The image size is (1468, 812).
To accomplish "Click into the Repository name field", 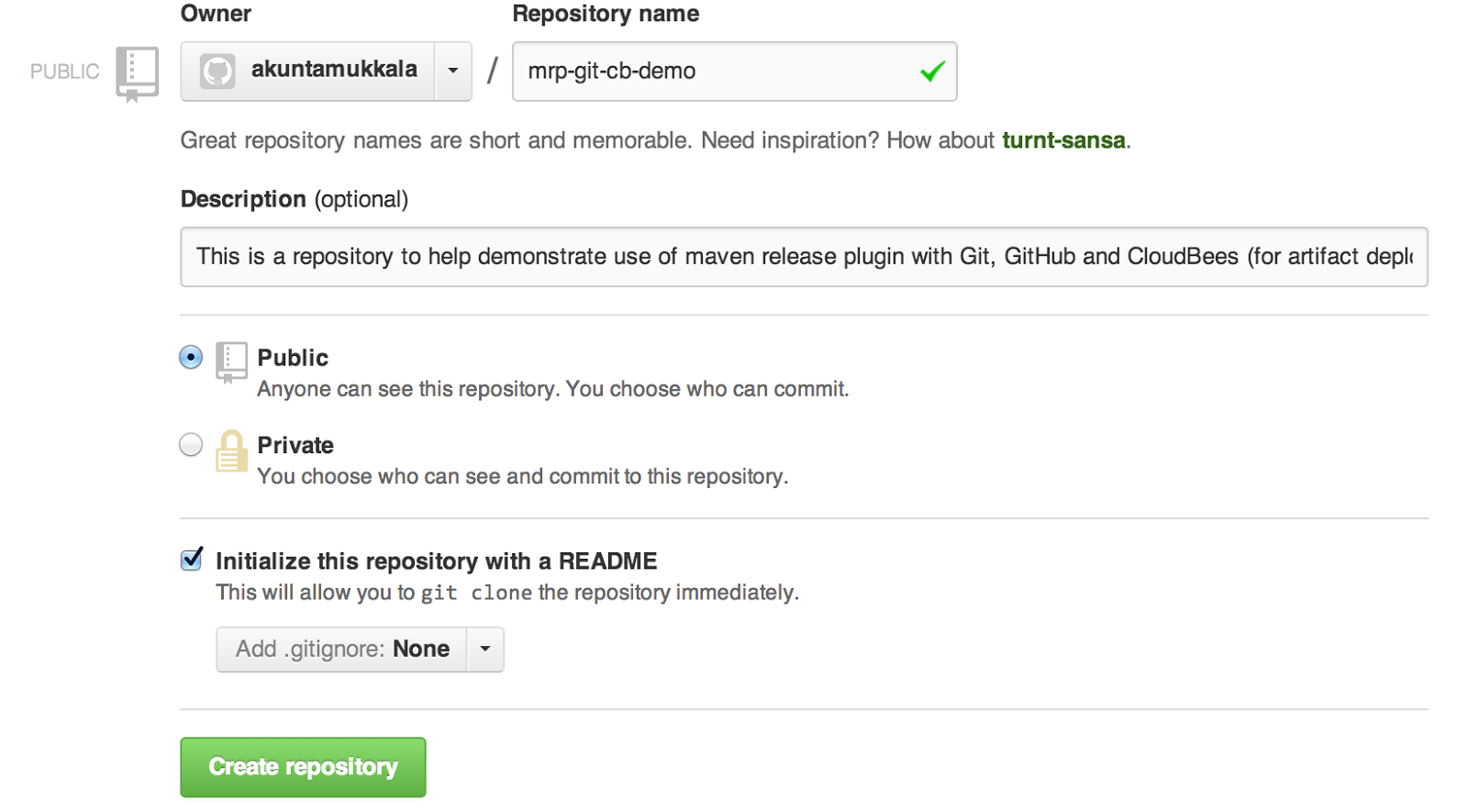I will pyautogui.click(x=716, y=71).
